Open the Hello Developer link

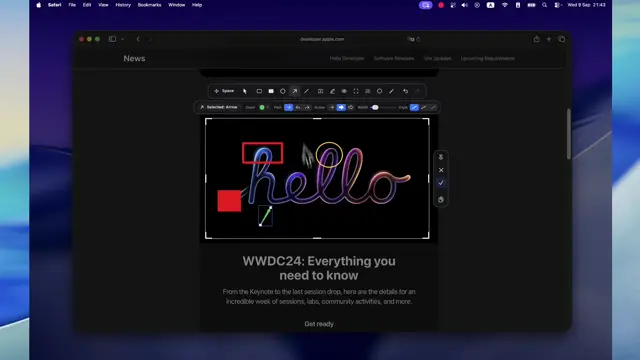[x=347, y=58]
